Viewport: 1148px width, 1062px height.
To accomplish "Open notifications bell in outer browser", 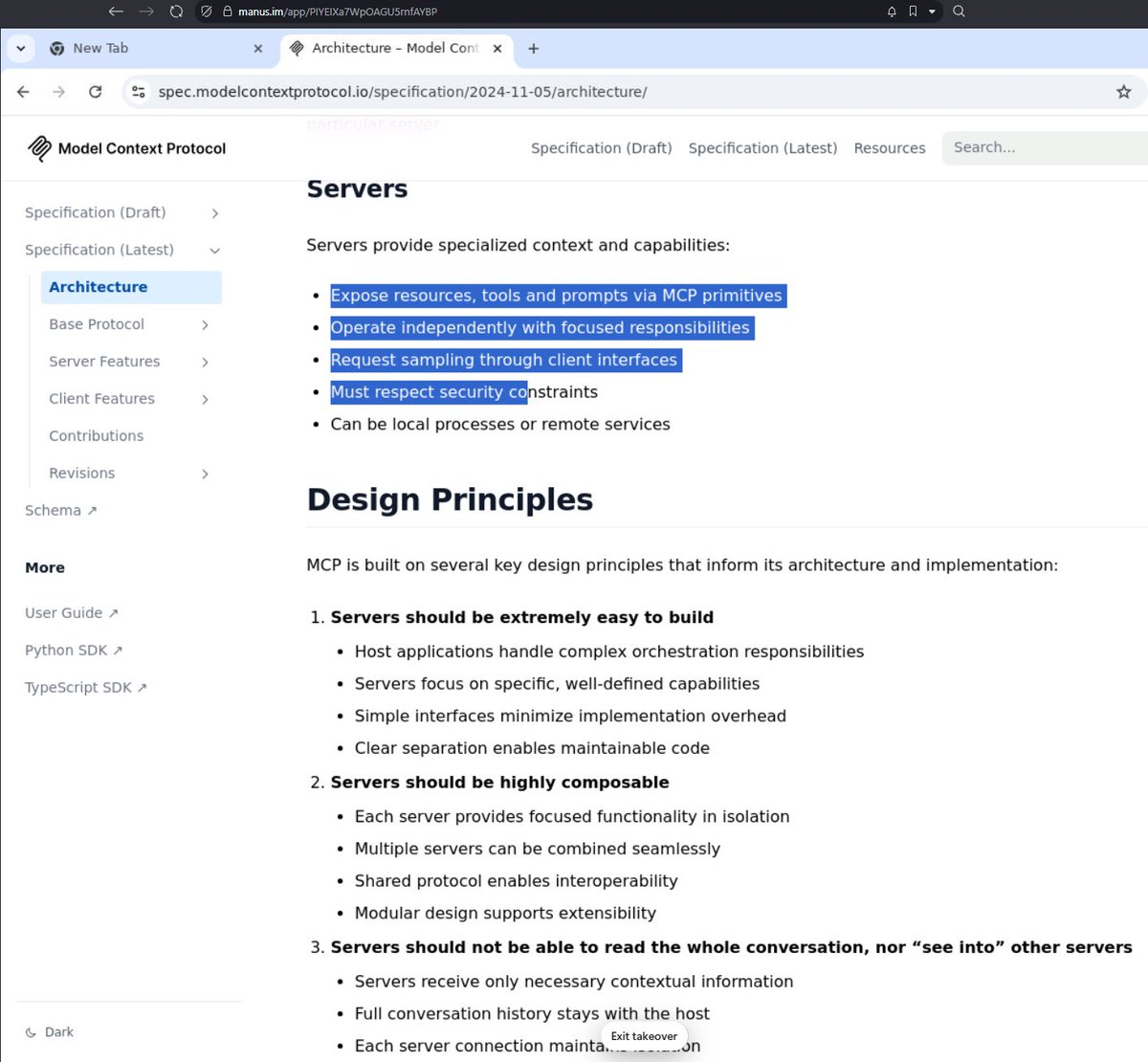I will 892,11.
